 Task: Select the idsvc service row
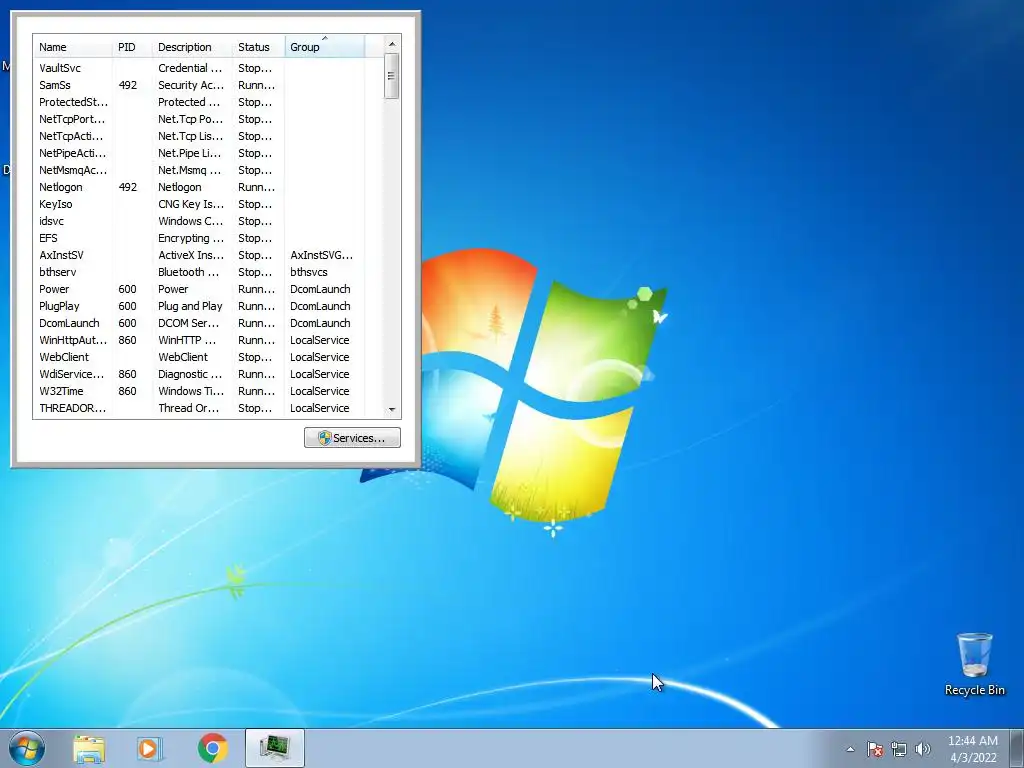(x=199, y=221)
